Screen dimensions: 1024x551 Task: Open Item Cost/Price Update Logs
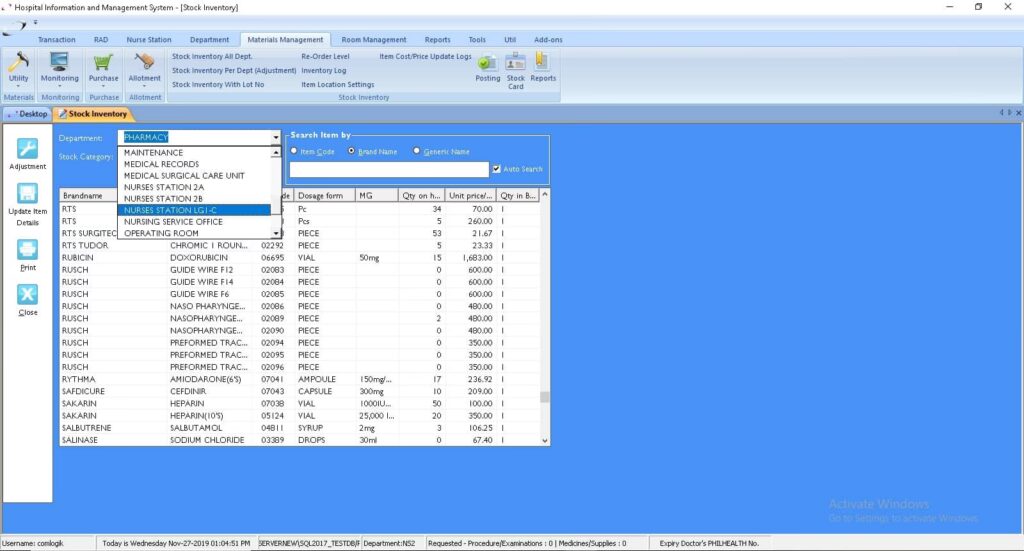(425, 57)
